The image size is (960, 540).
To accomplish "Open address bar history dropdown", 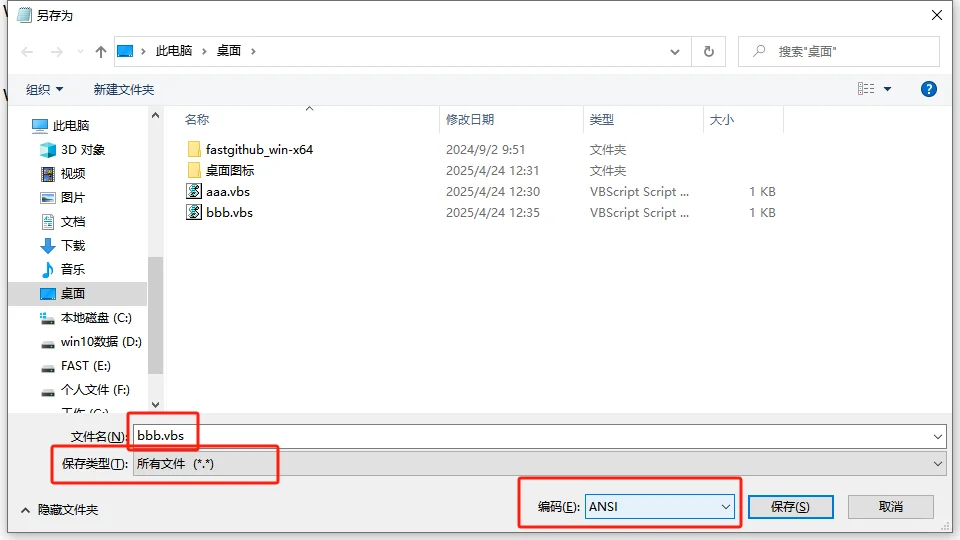I will (x=675, y=52).
